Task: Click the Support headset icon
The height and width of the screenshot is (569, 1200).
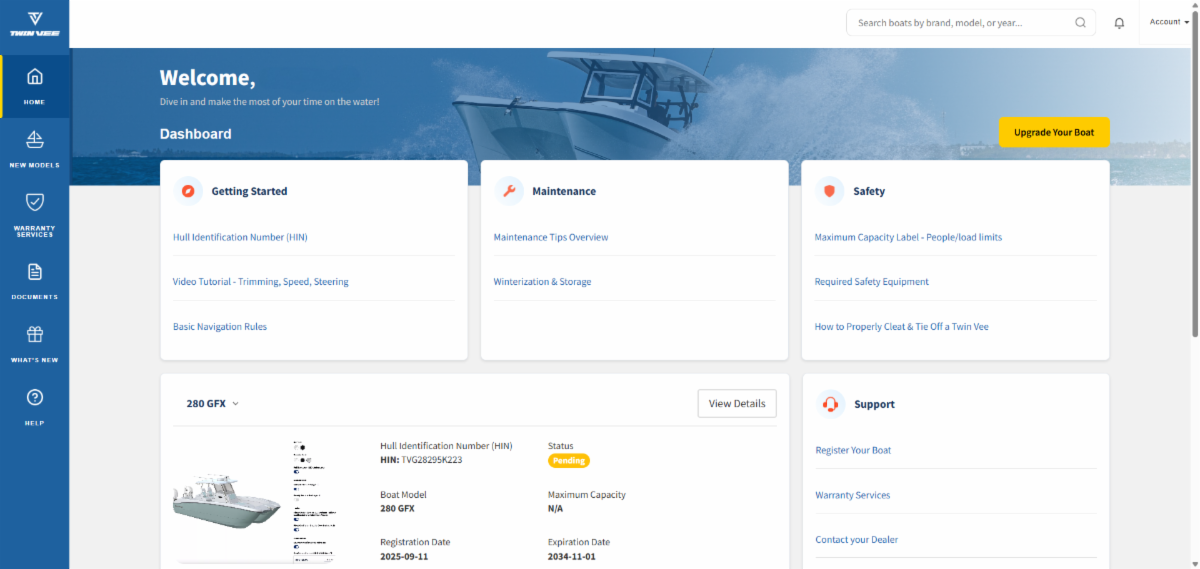Action: pos(830,404)
